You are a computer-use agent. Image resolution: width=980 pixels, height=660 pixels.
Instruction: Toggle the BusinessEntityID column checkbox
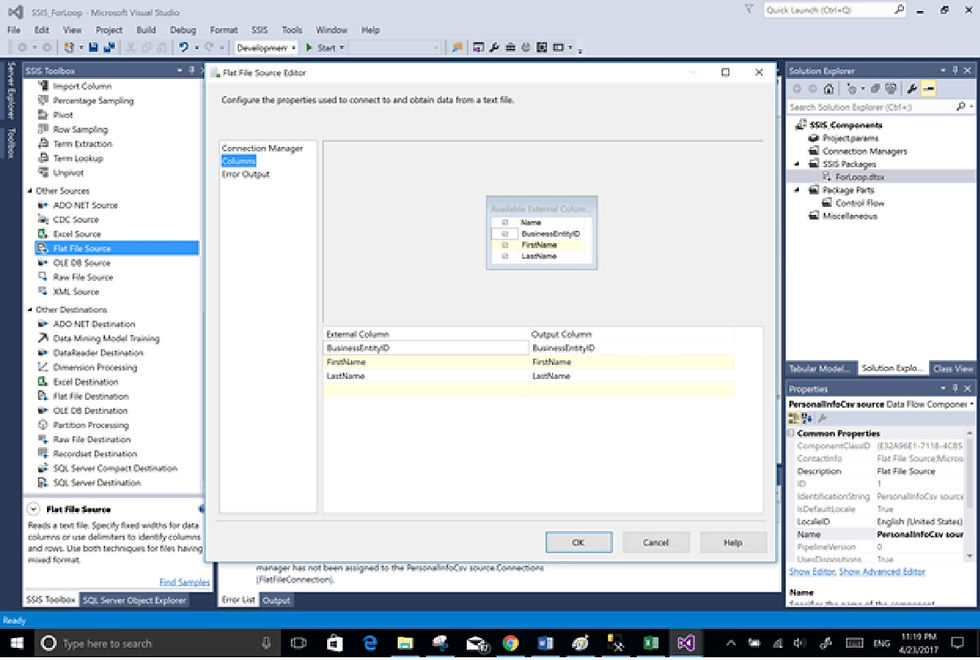(505, 234)
